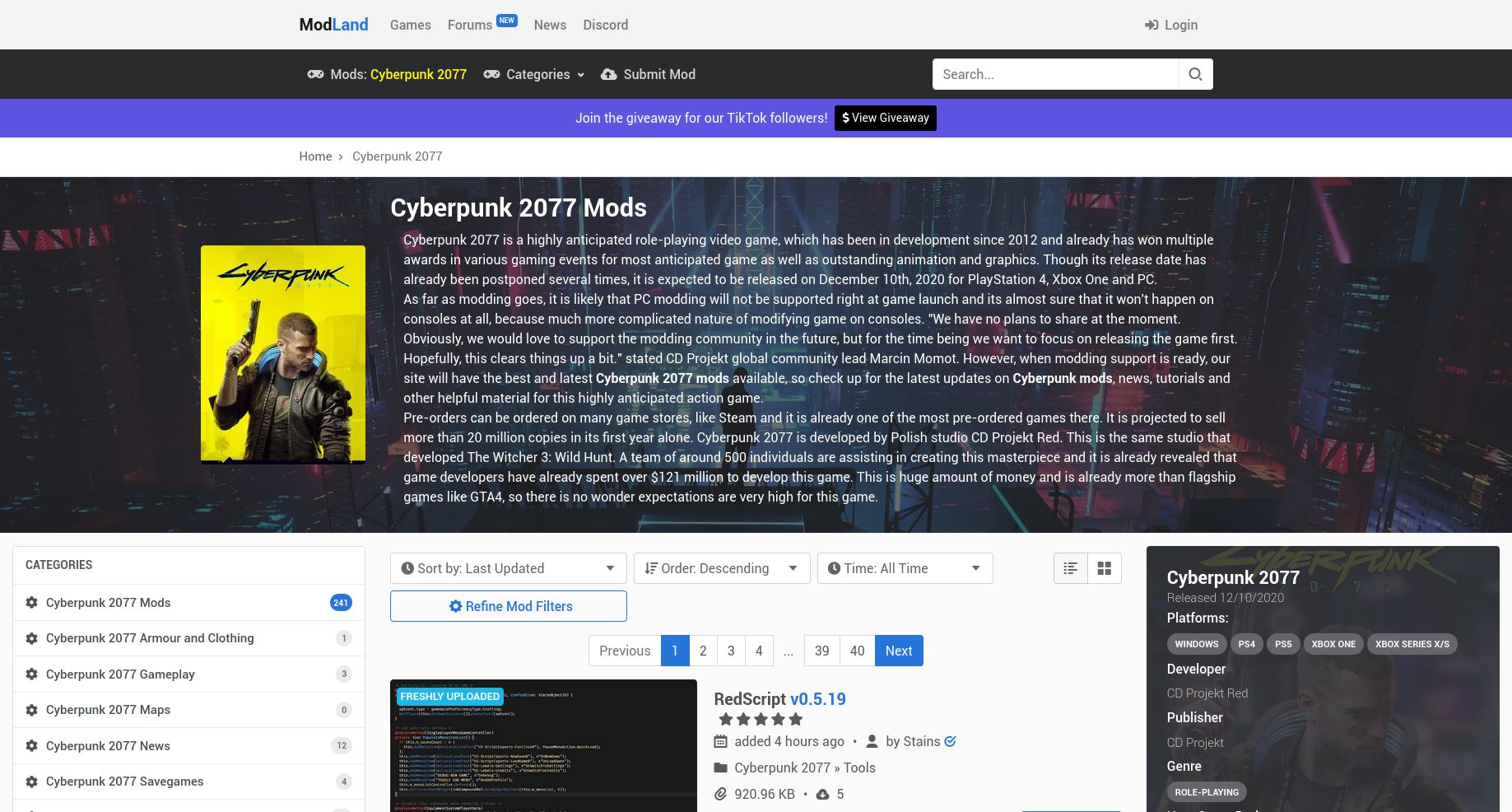This screenshot has height=812, width=1512.
Task: Click the Cyberpunk 2077 cover art image
Action: [x=283, y=354]
